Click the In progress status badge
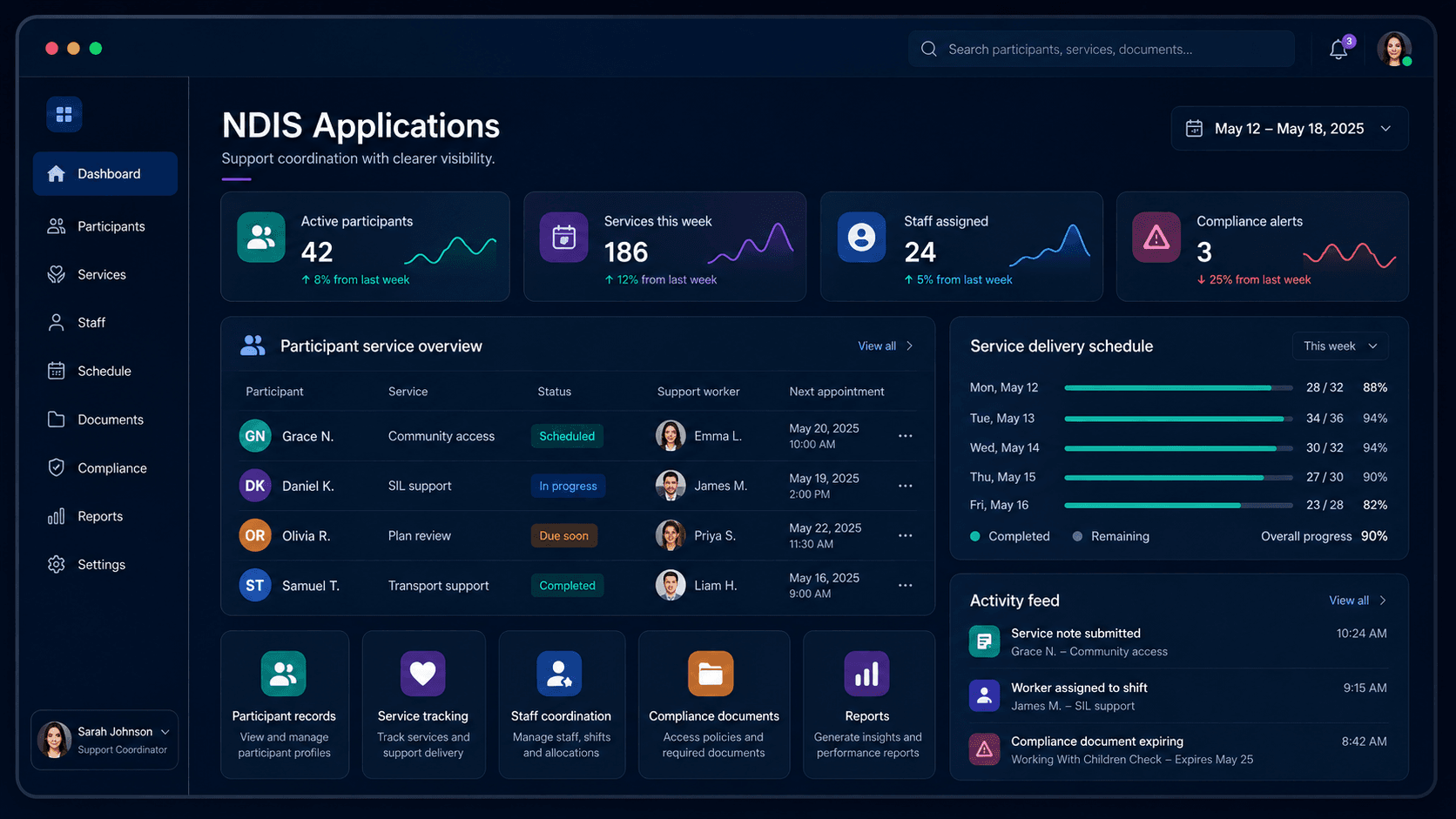Image resolution: width=1456 pixels, height=819 pixels. (568, 486)
